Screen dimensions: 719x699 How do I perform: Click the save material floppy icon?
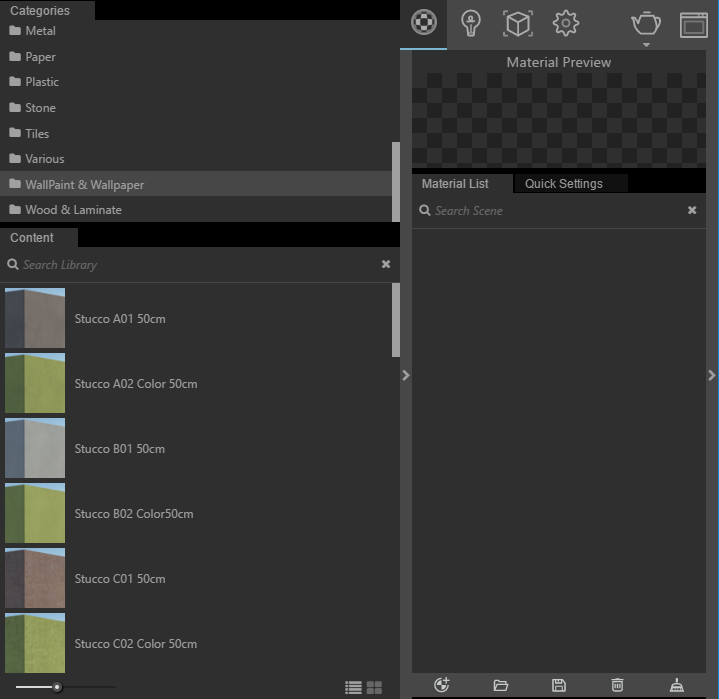click(559, 685)
